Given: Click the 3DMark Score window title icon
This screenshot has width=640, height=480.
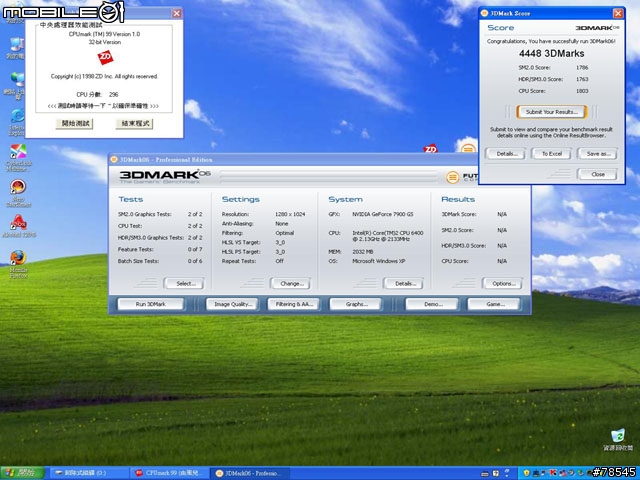Looking at the screenshot, I should [x=484, y=13].
